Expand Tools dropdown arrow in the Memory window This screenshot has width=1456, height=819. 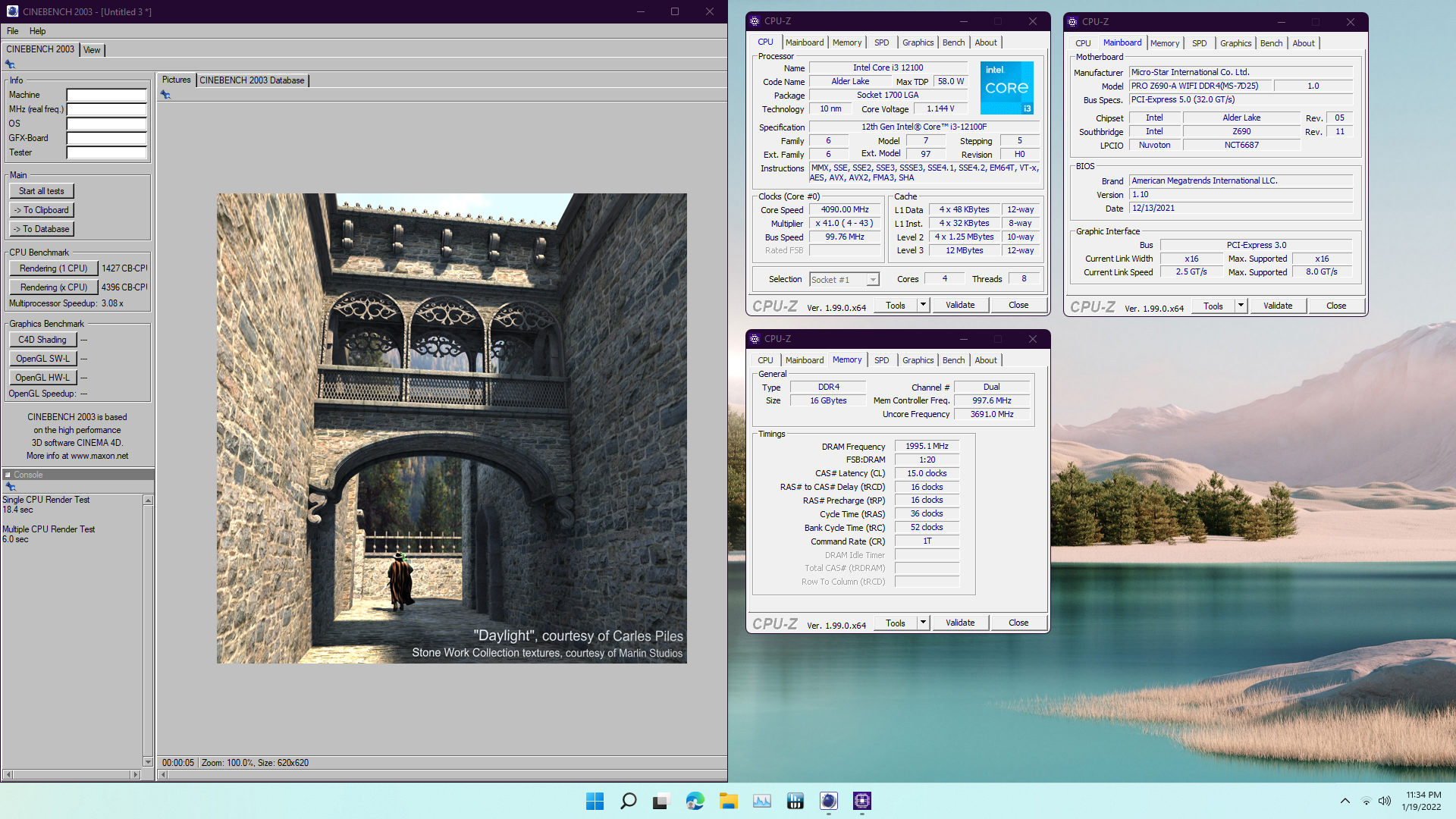(x=923, y=623)
